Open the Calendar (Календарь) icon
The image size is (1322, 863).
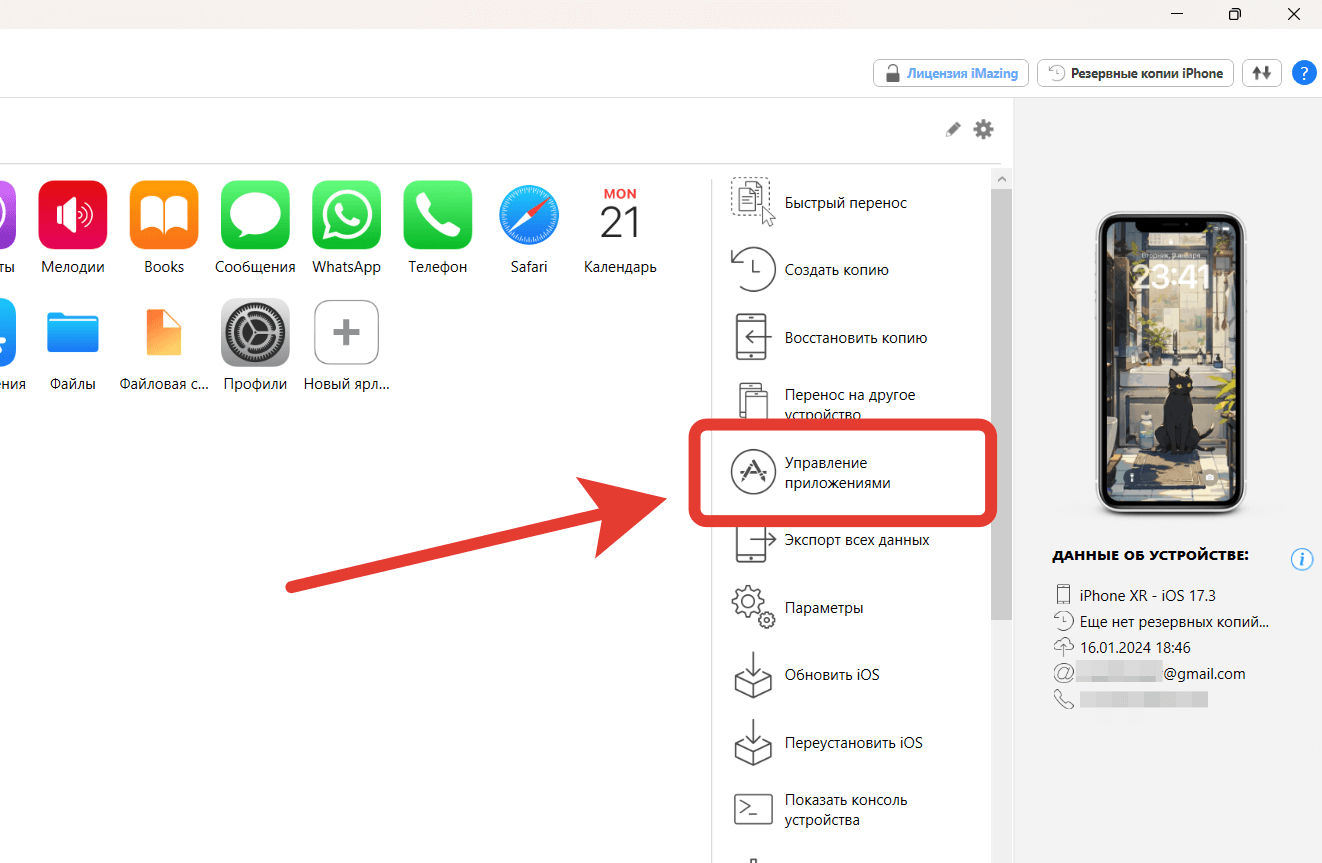click(619, 215)
